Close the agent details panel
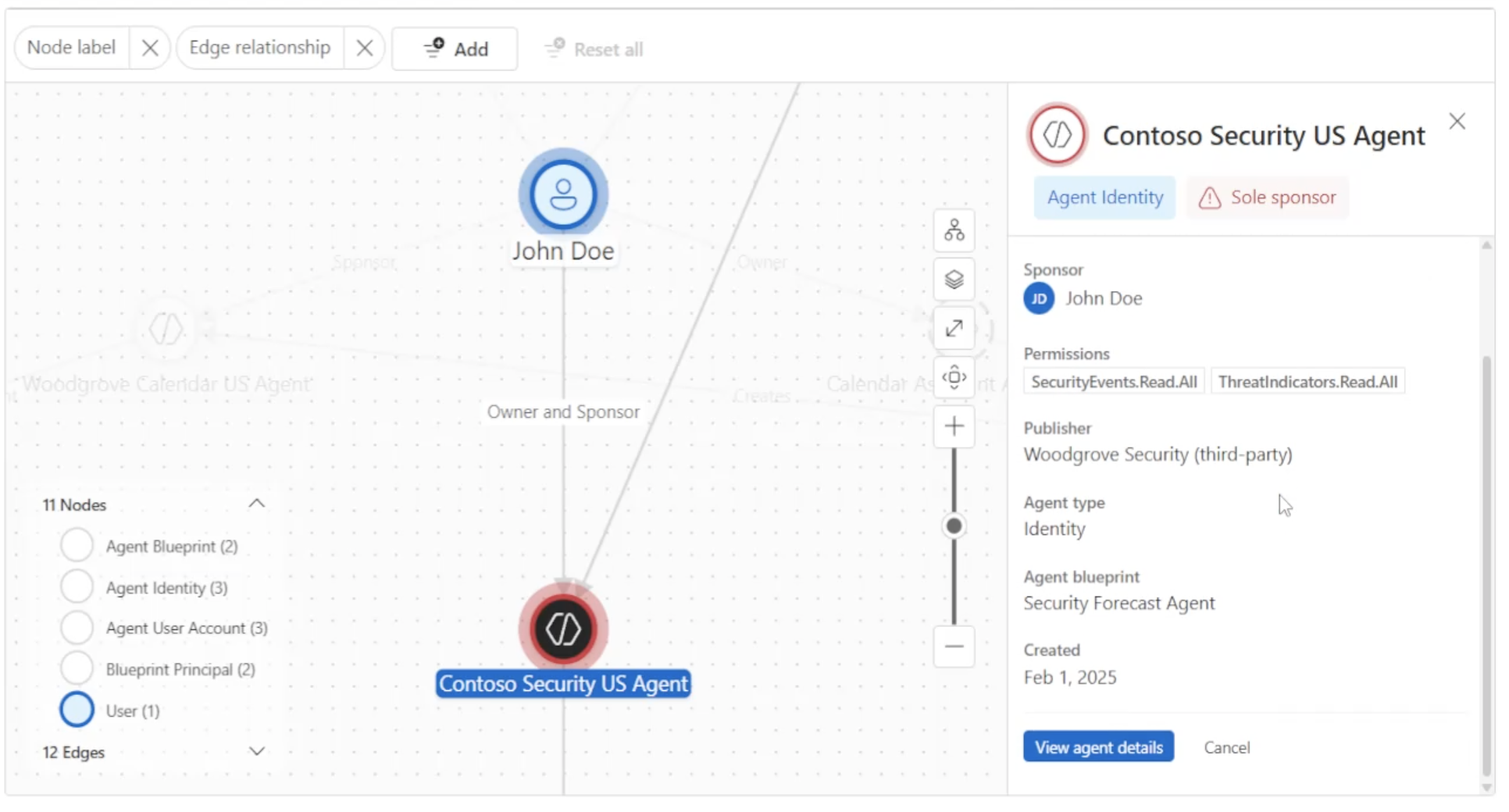Image resolution: width=1509 pixels, height=812 pixels. [x=1457, y=122]
